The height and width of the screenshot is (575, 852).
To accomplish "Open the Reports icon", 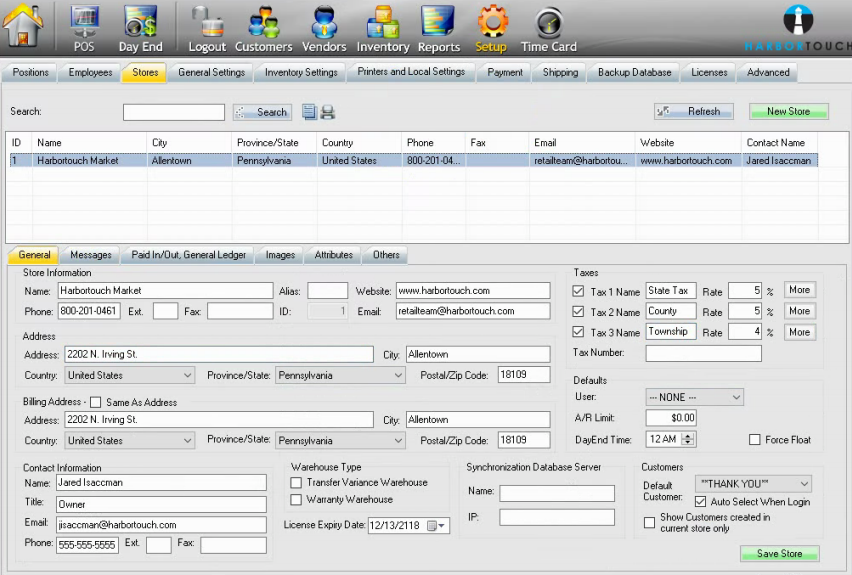I will [438, 24].
